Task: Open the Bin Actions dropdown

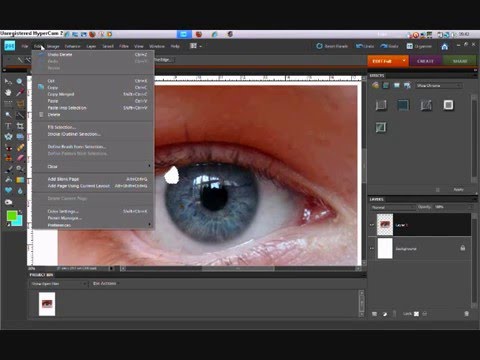Action: click(x=105, y=283)
